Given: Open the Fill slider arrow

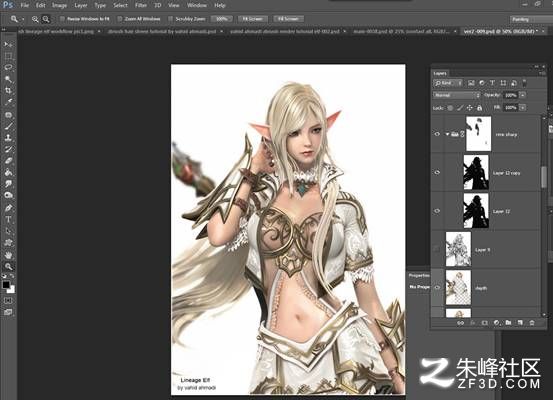Looking at the screenshot, I should (x=523, y=107).
